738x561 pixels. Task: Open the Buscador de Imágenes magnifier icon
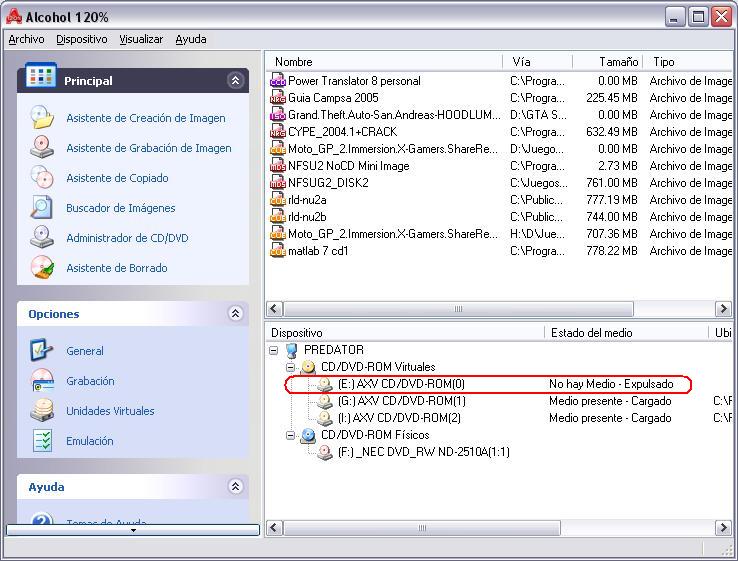point(42,208)
